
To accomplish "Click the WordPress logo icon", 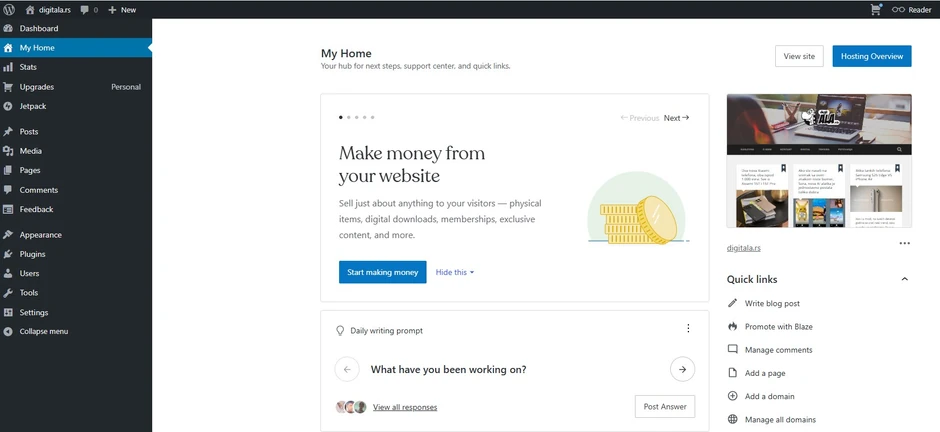I will pos(8,9).
